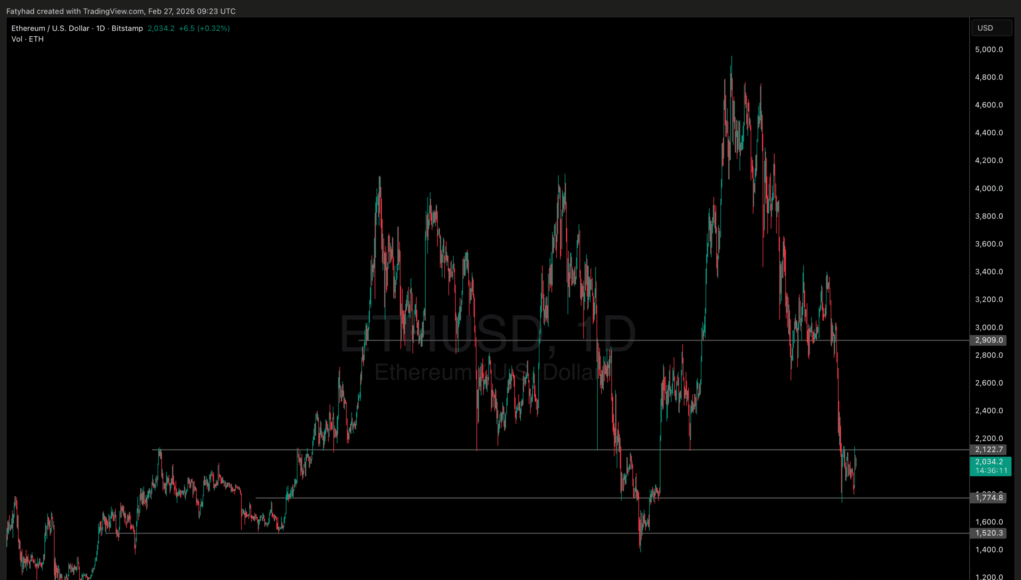Click the 4,600.0 price axis tick
The width and height of the screenshot is (1021, 580).
pyautogui.click(x=988, y=105)
